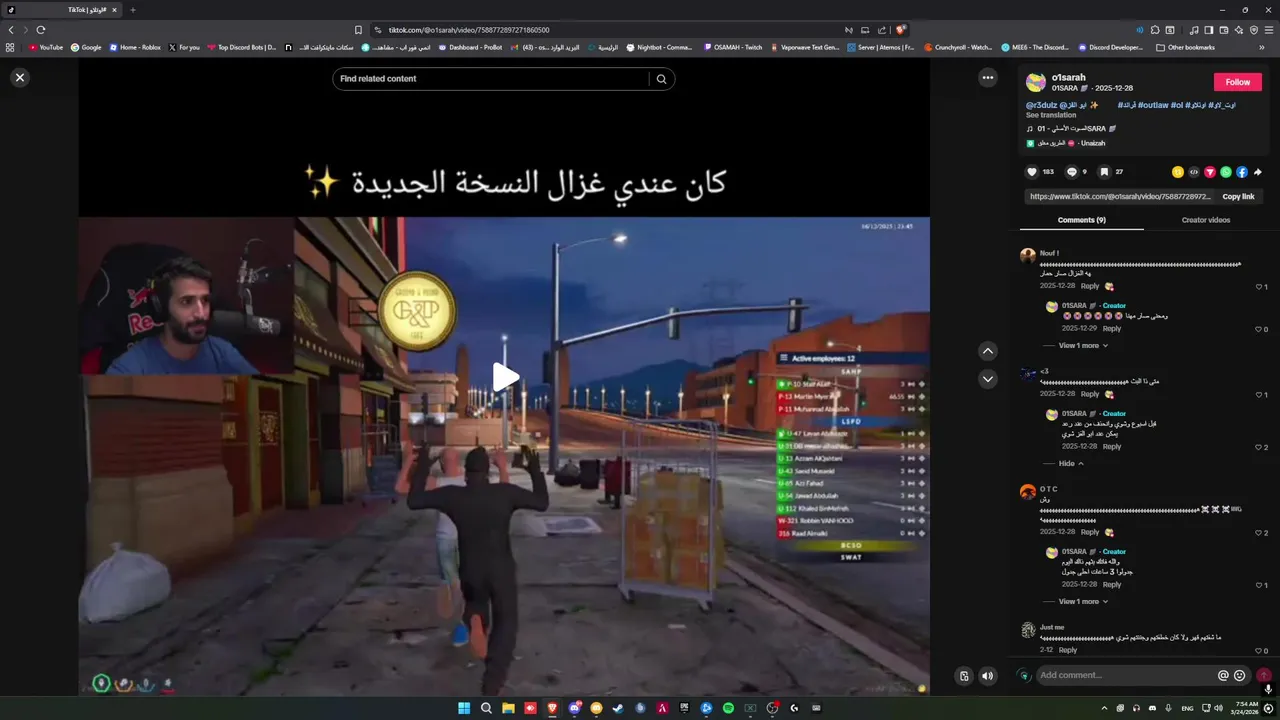Like the <3 user's comment heart

click(x=1259, y=395)
